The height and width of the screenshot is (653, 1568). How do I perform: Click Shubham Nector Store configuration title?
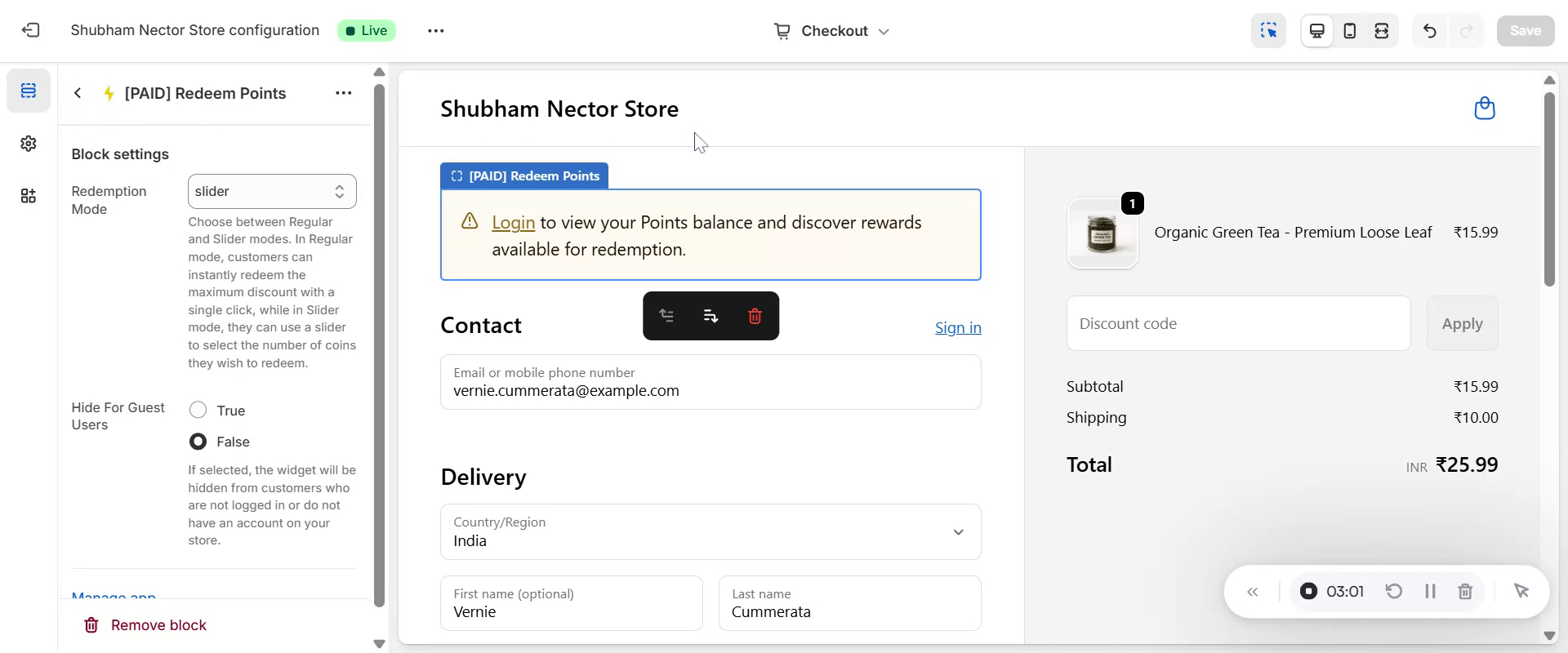[x=195, y=30]
